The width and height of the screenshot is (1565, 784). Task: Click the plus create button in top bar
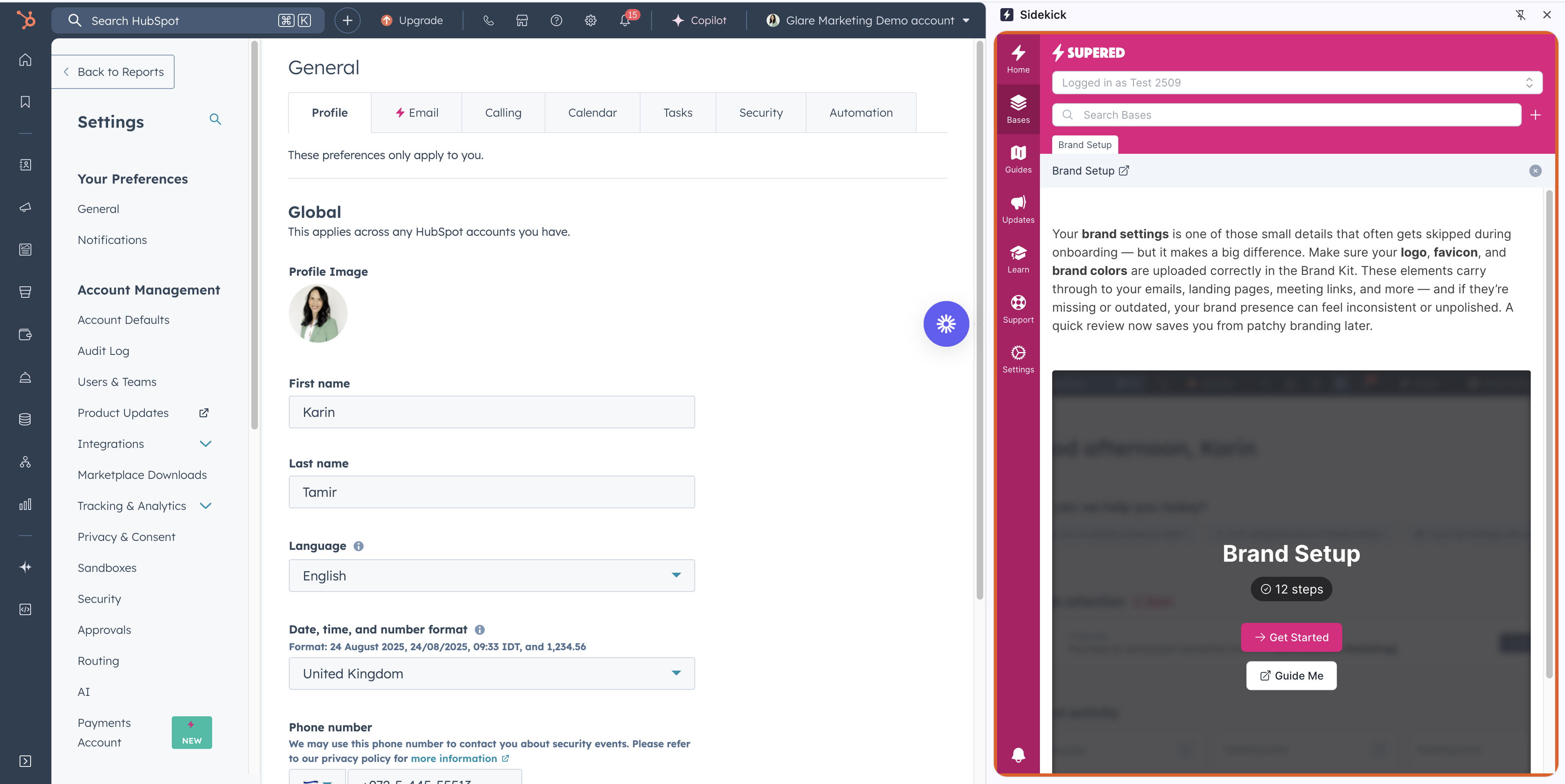(348, 20)
